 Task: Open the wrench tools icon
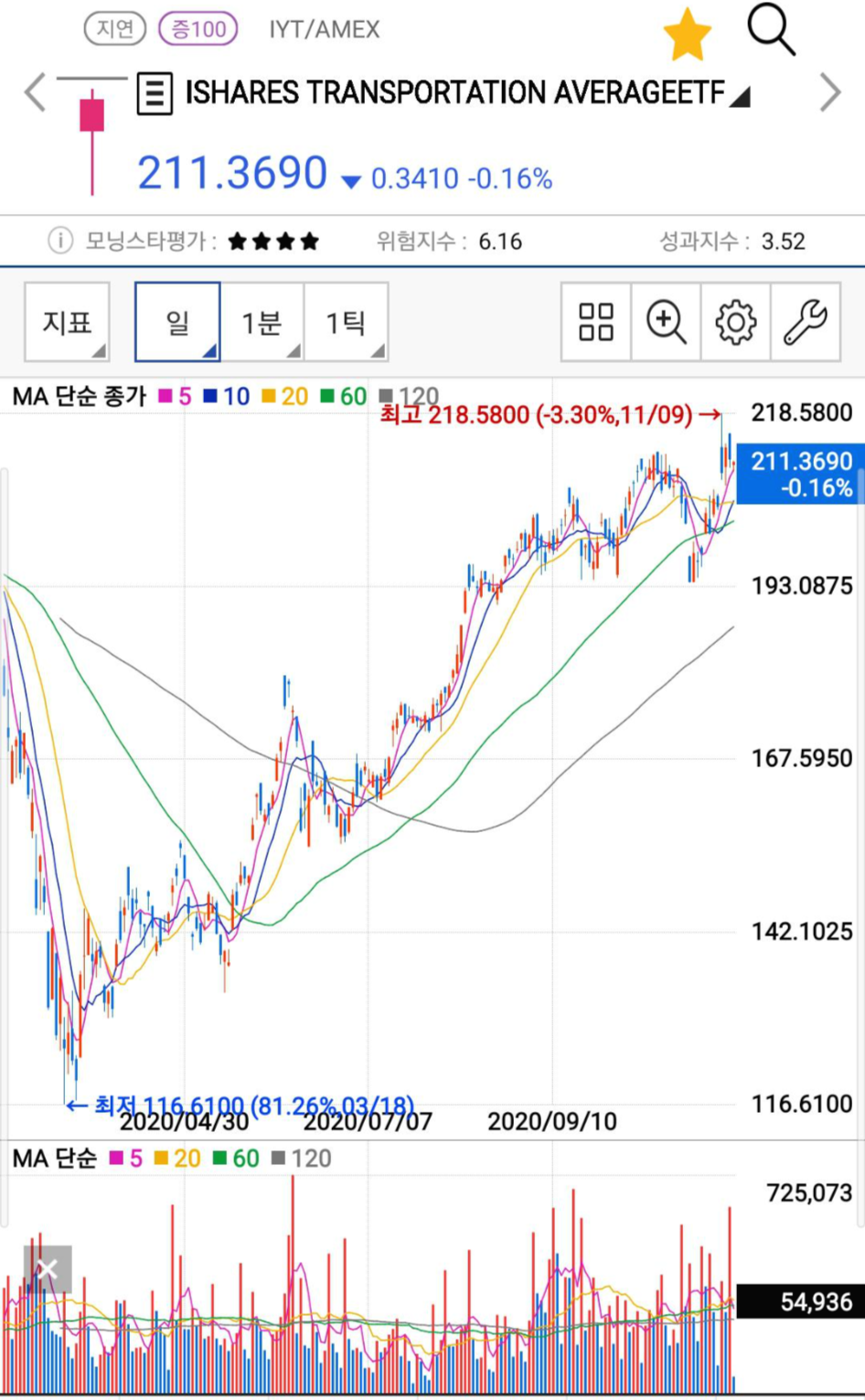(x=805, y=322)
